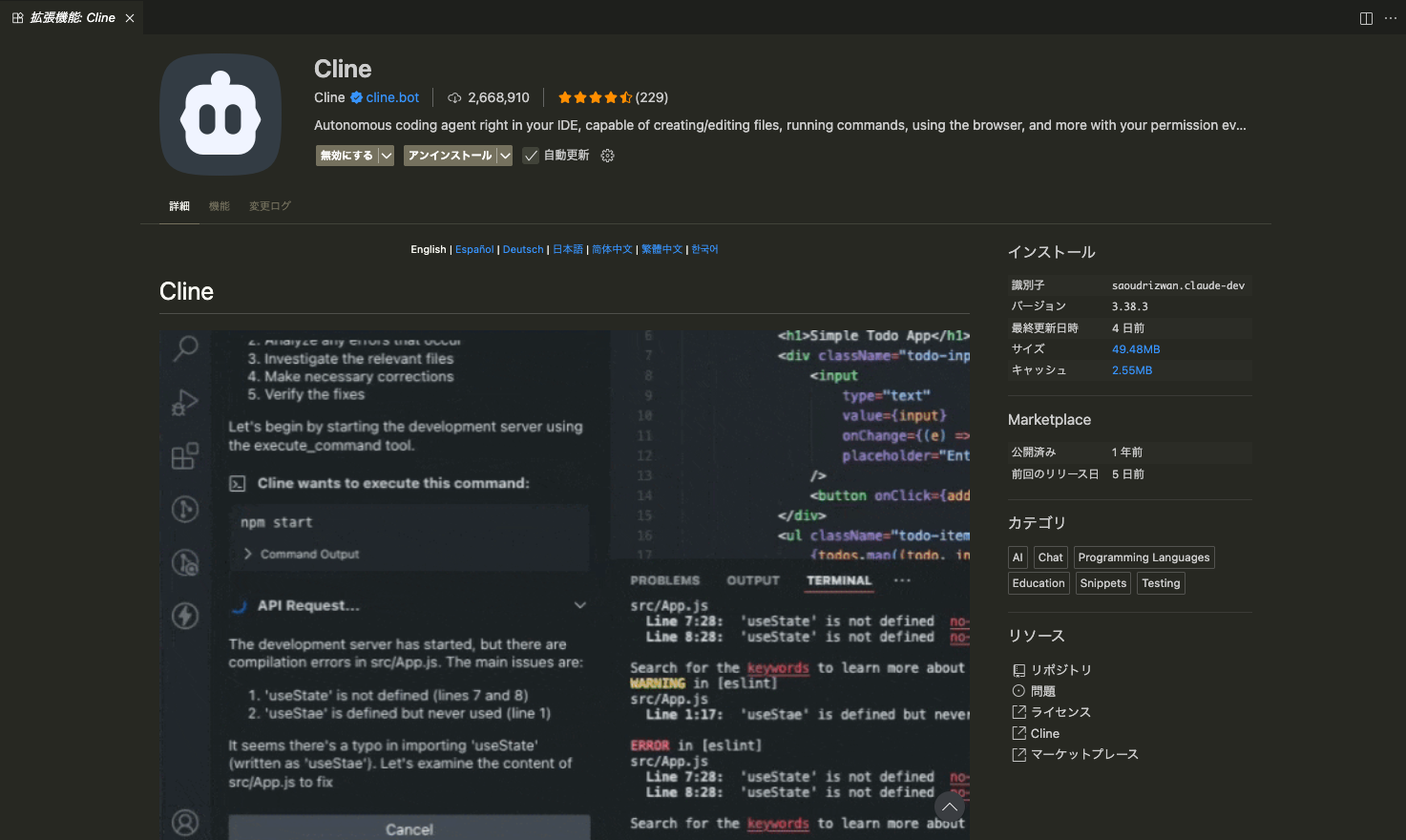Select the 日本語 language link
1406x840 pixels.
point(568,249)
